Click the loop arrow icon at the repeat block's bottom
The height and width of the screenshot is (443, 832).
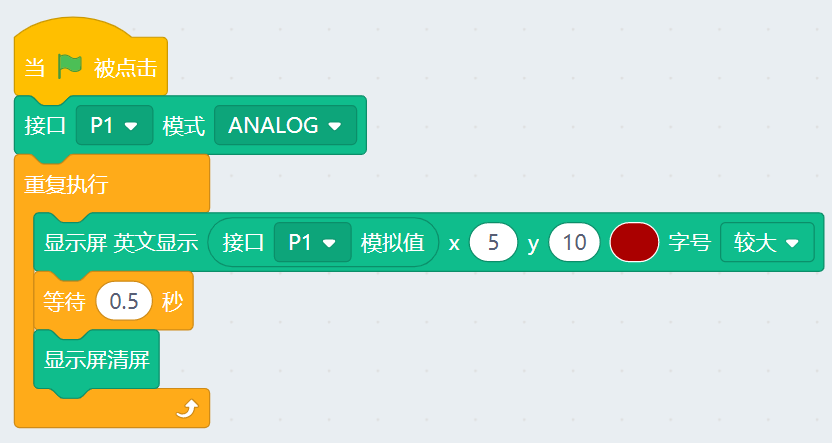coord(187,409)
